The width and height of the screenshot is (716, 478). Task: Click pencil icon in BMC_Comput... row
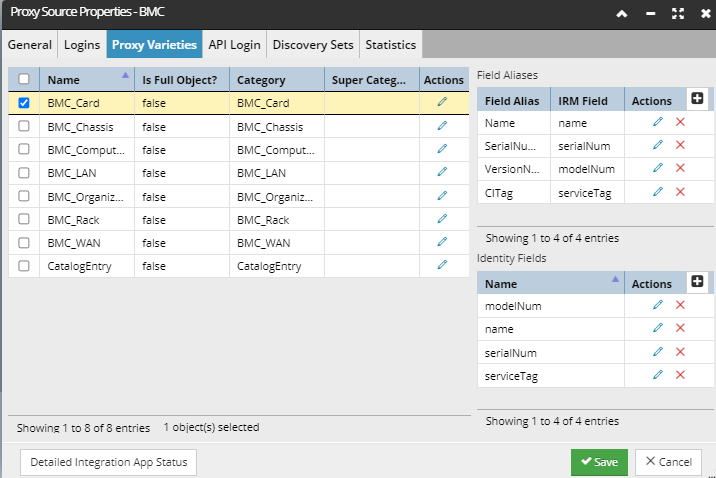[442, 149]
